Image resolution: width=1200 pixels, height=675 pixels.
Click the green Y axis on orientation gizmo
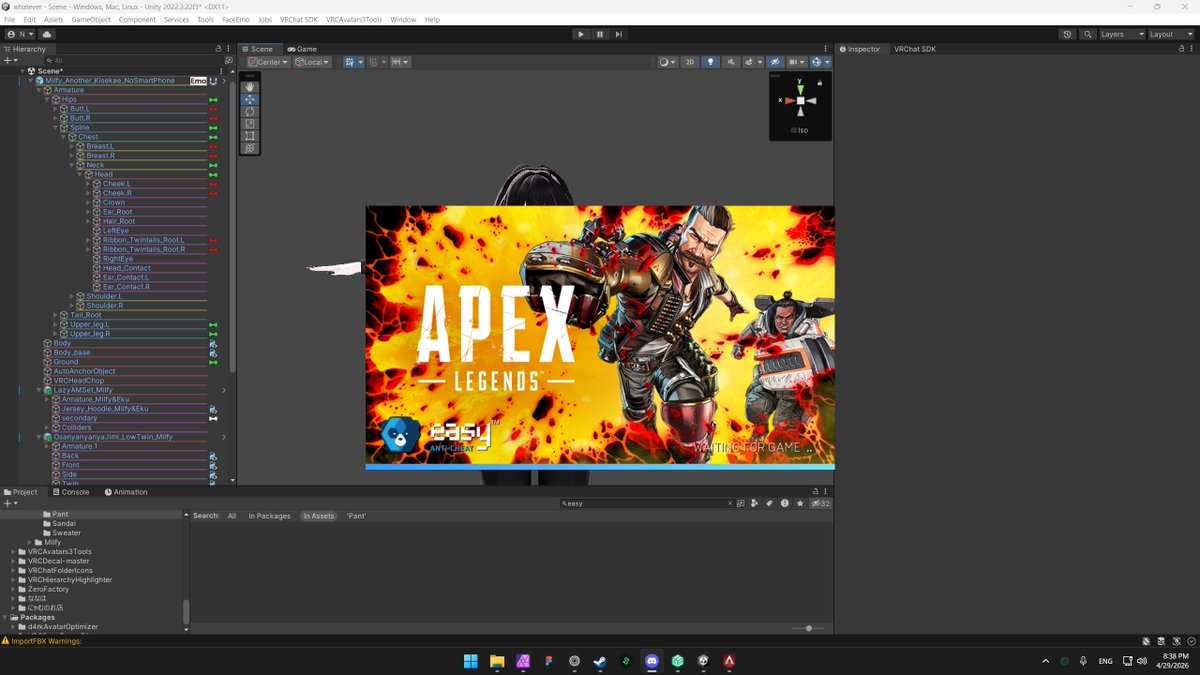pyautogui.click(x=800, y=88)
